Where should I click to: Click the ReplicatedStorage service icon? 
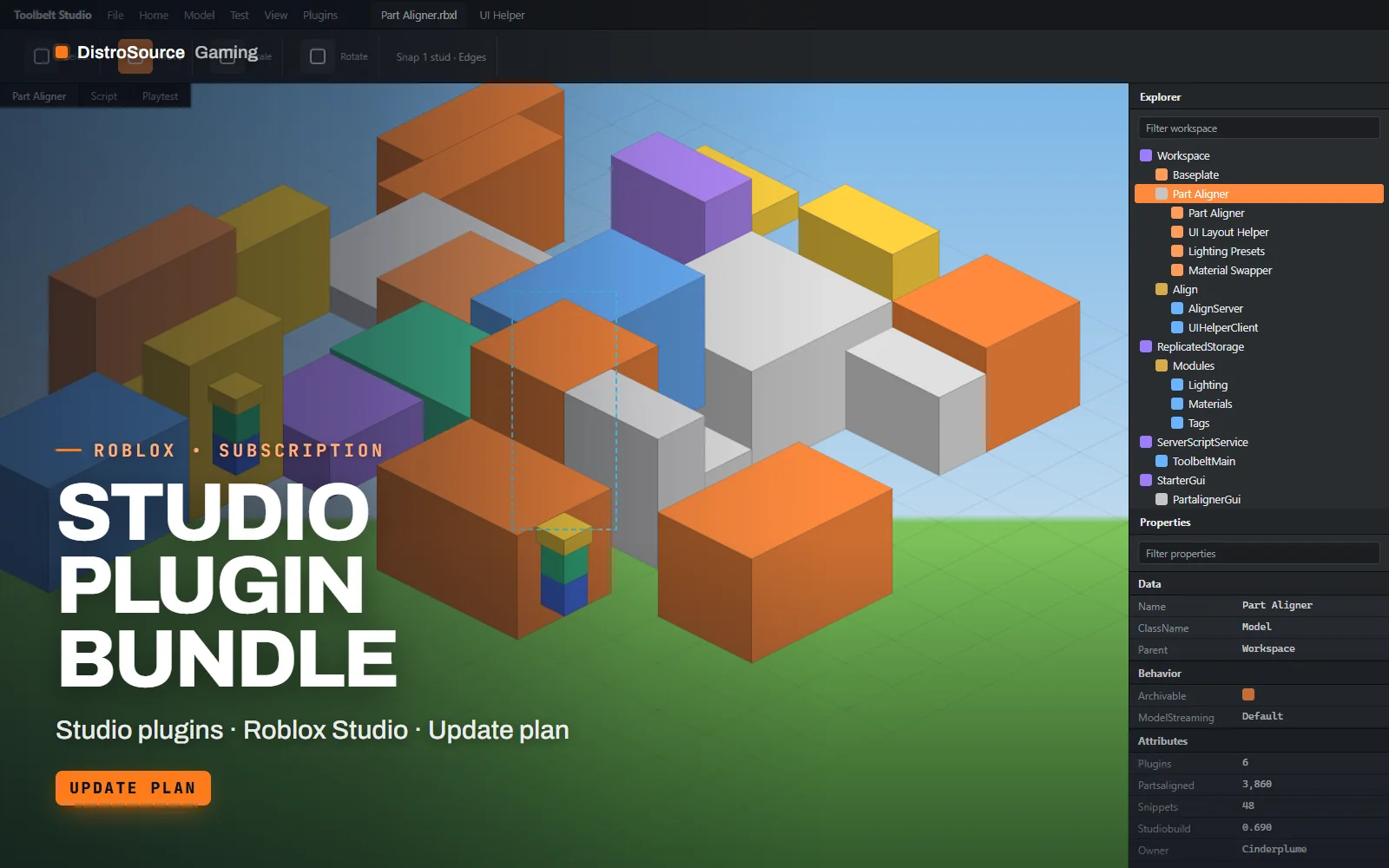(x=1146, y=346)
